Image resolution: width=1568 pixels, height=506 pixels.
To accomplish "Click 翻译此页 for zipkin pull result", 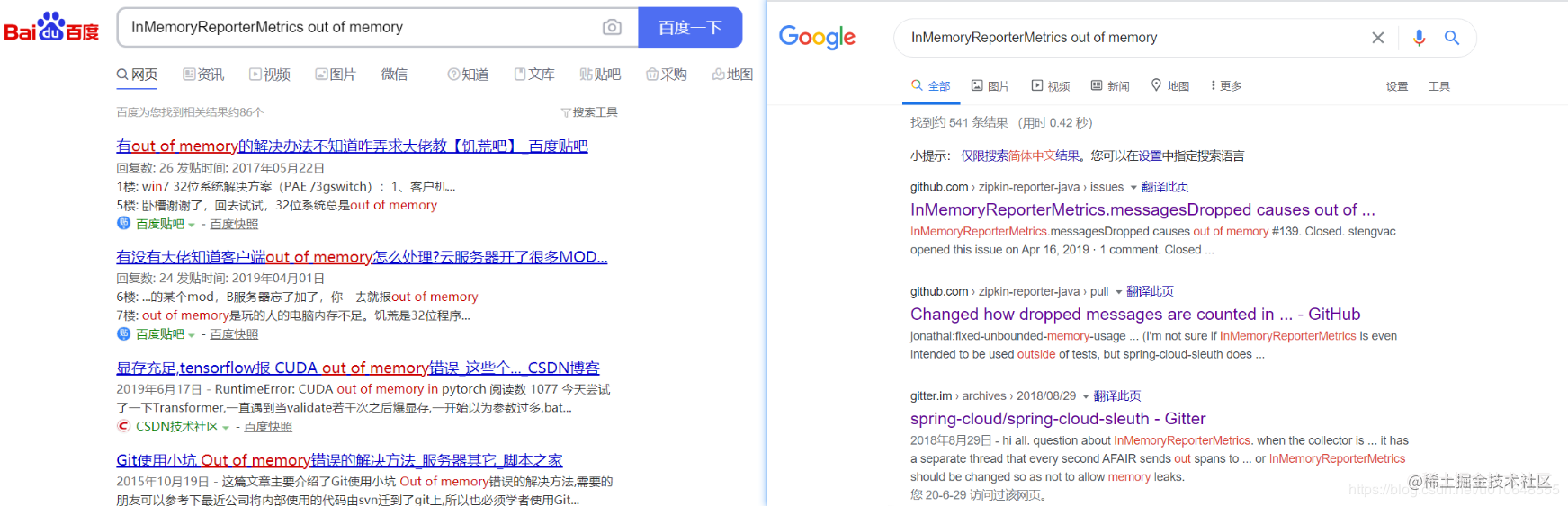I will point(1150,291).
